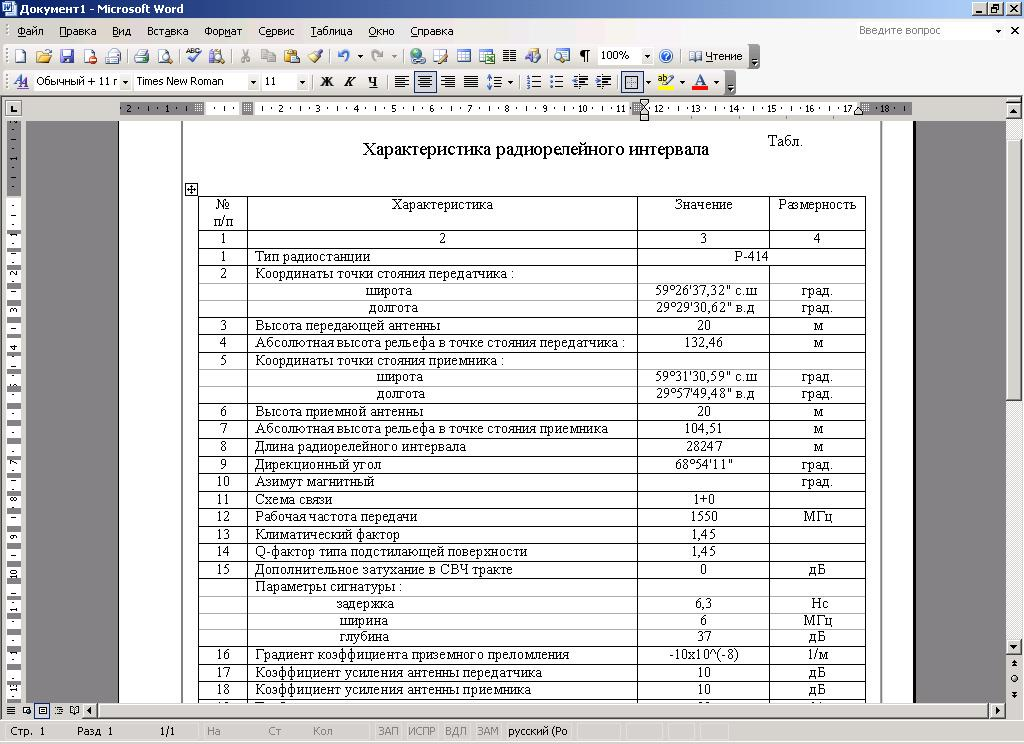
Task: Toggle bold (Ж) formatting
Action: pos(327,82)
